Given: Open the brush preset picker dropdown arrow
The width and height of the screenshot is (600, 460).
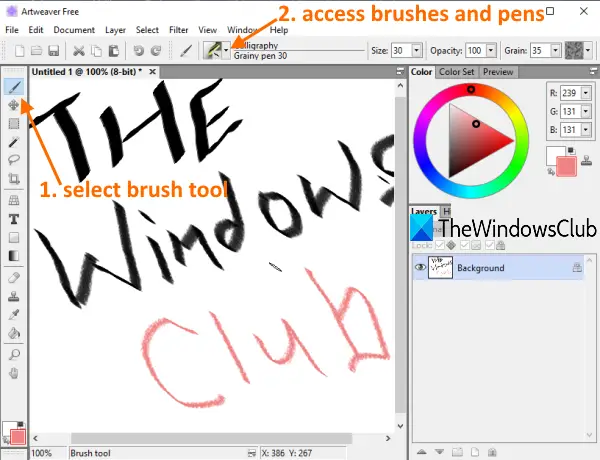Looking at the screenshot, I should pyautogui.click(x=226, y=51).
